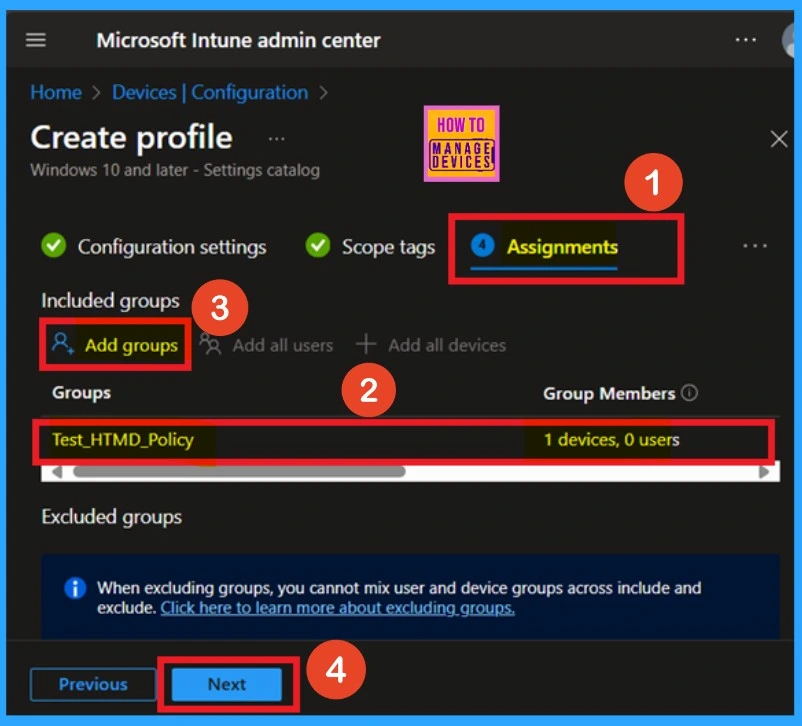Screen dimensions: 802x726
Task: Open the user account avatar
Action: (790, 41)
